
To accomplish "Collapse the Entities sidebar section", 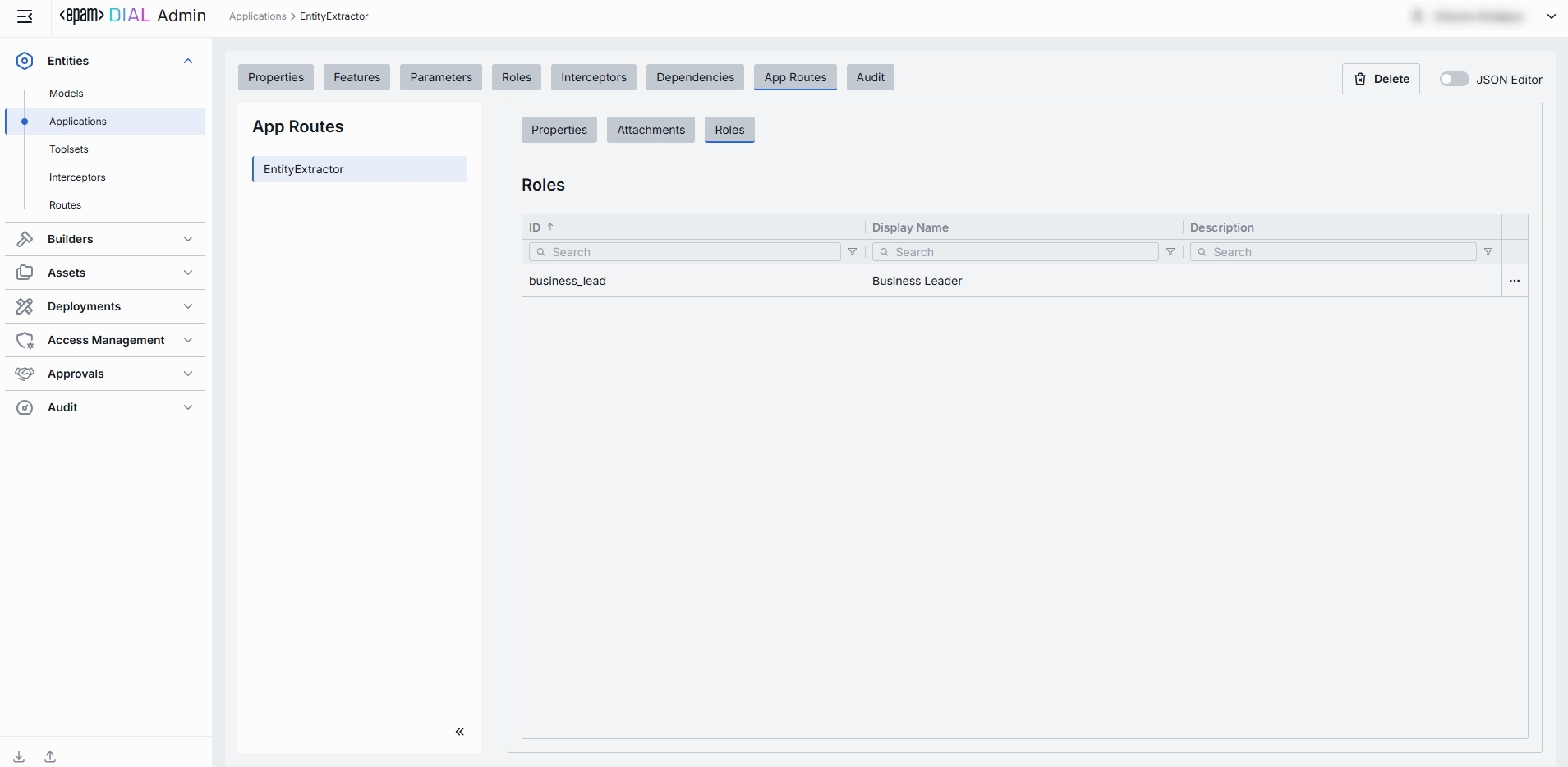I will point(188,61).
